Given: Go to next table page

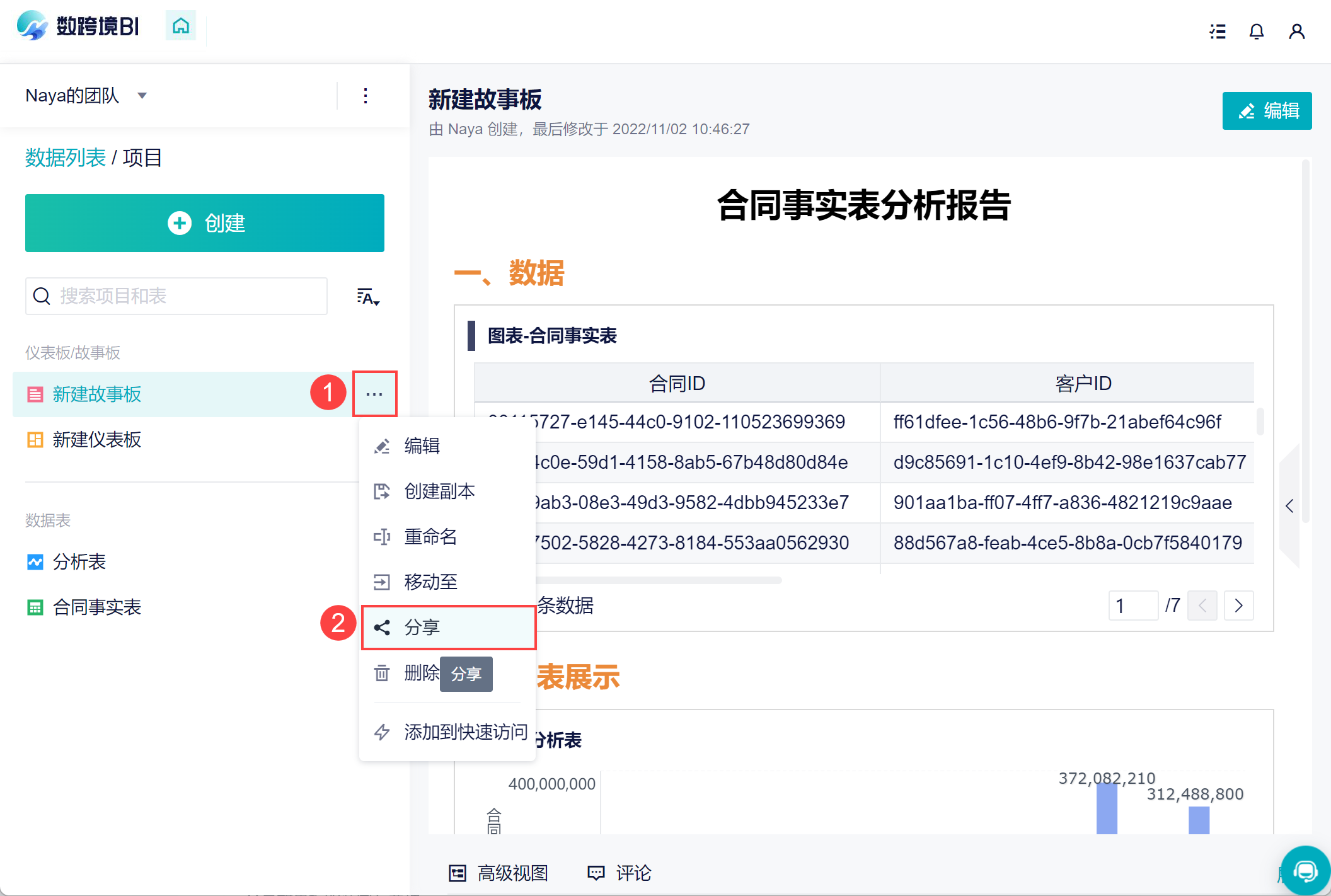Looking at the screenshot, I should (1238, 606).
